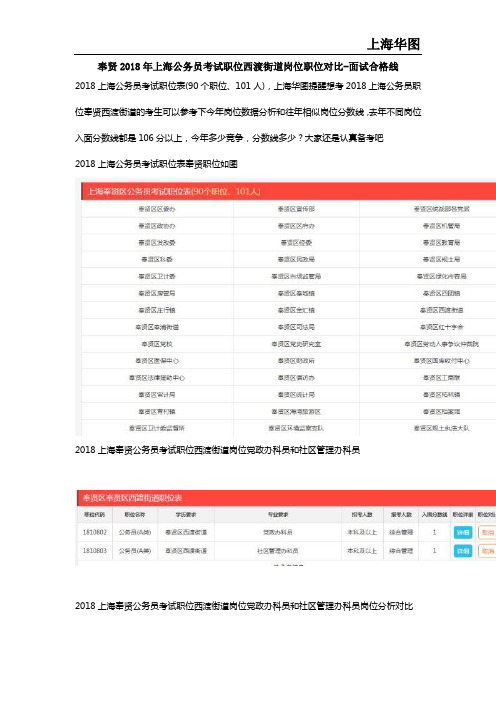Select table cell 奉贤区民政局
The image size is (496, 702).
pyautogui.click(x=296, y=259)
